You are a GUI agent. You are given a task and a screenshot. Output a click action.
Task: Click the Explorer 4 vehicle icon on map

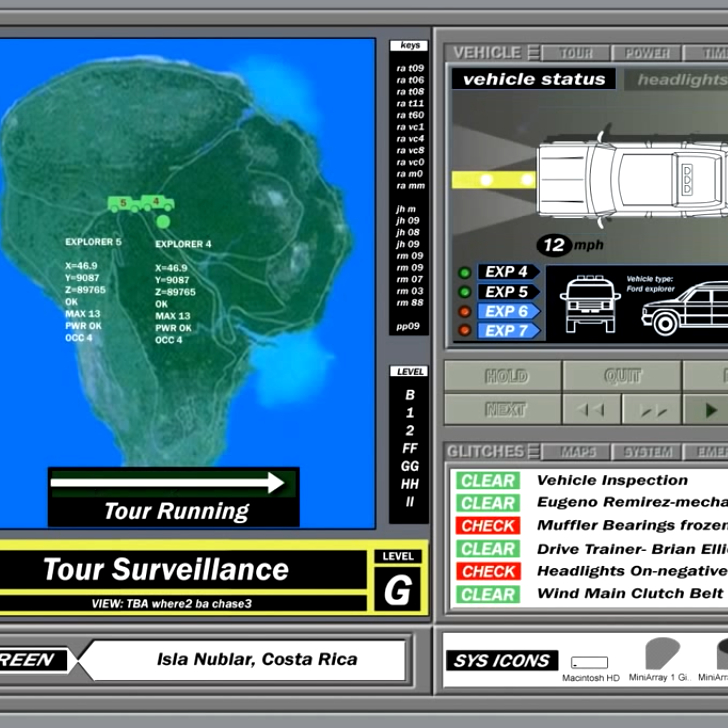coord(157,202)
